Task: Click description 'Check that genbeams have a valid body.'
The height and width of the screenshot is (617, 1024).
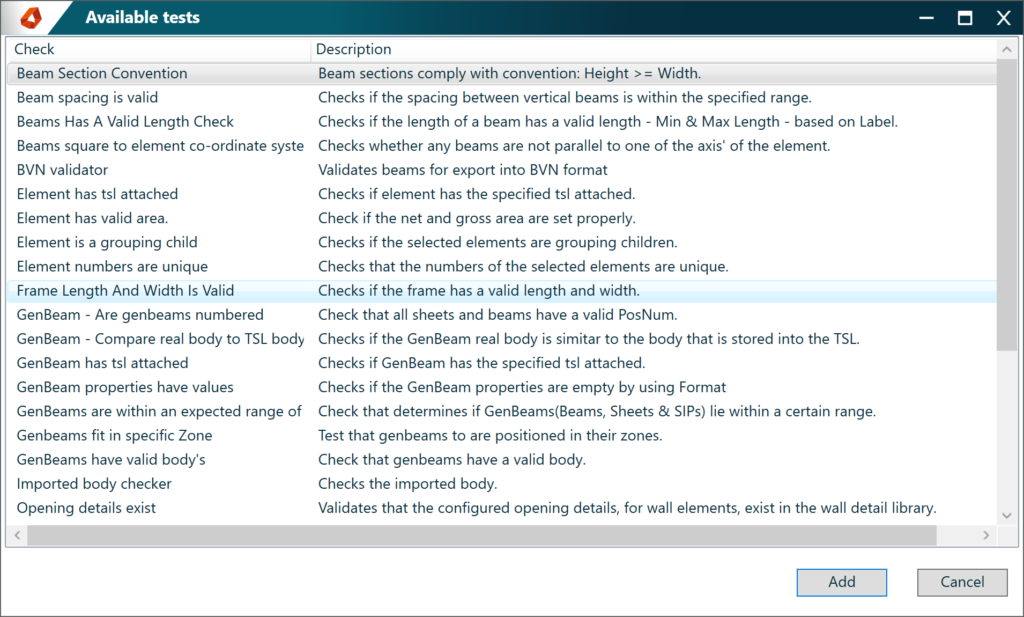Action: 452,460
